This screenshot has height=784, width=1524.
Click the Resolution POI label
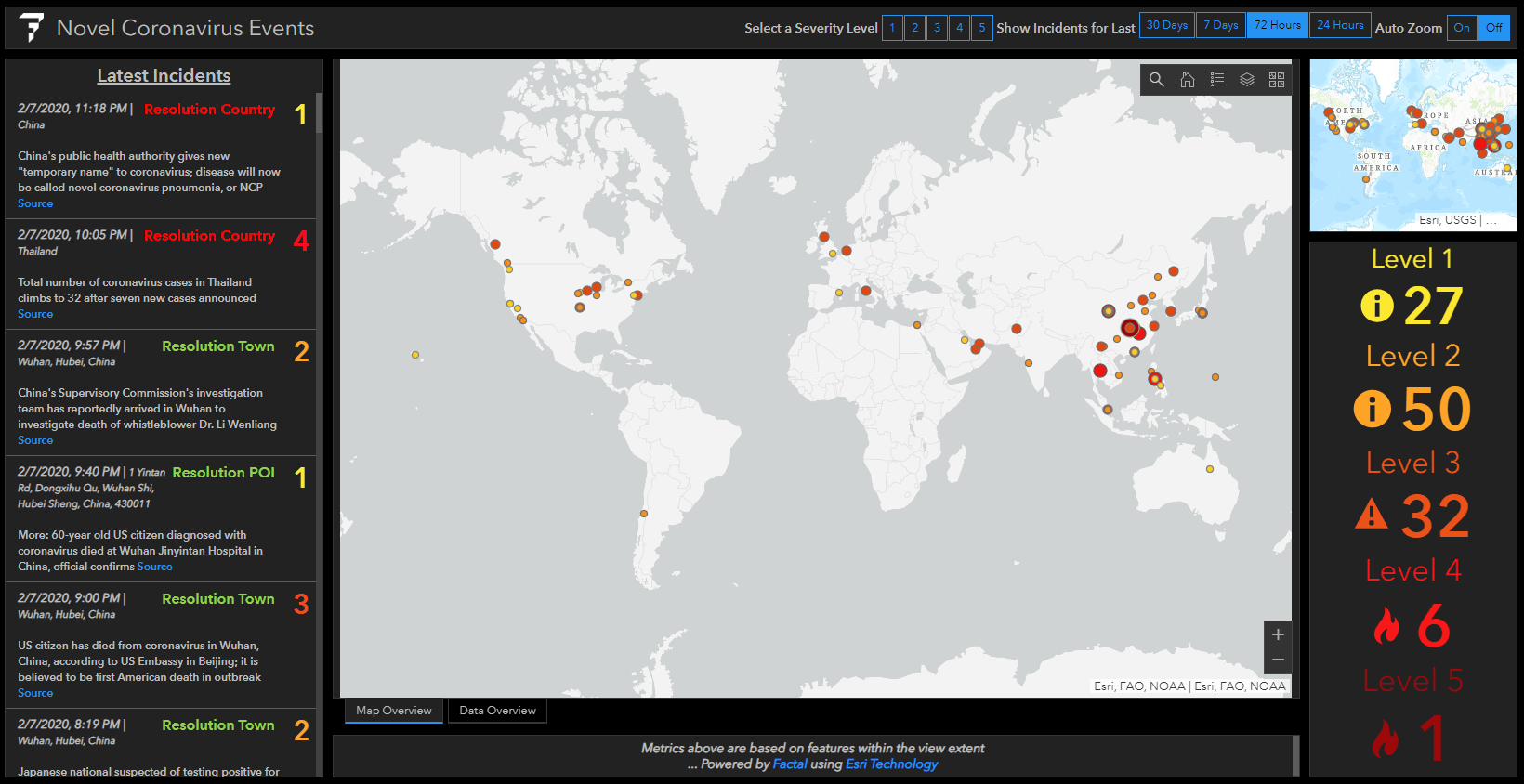223,473
